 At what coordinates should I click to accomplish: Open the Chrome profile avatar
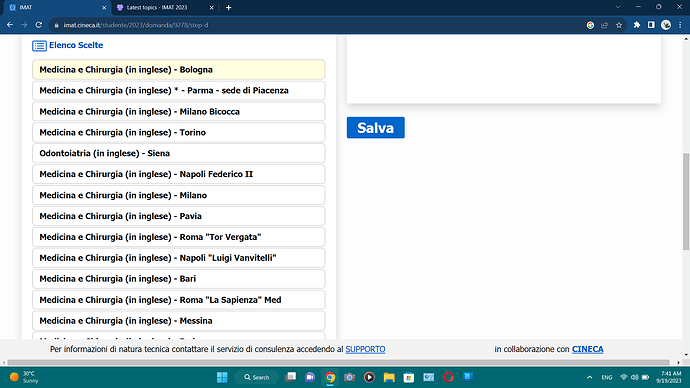pos(666,25)
